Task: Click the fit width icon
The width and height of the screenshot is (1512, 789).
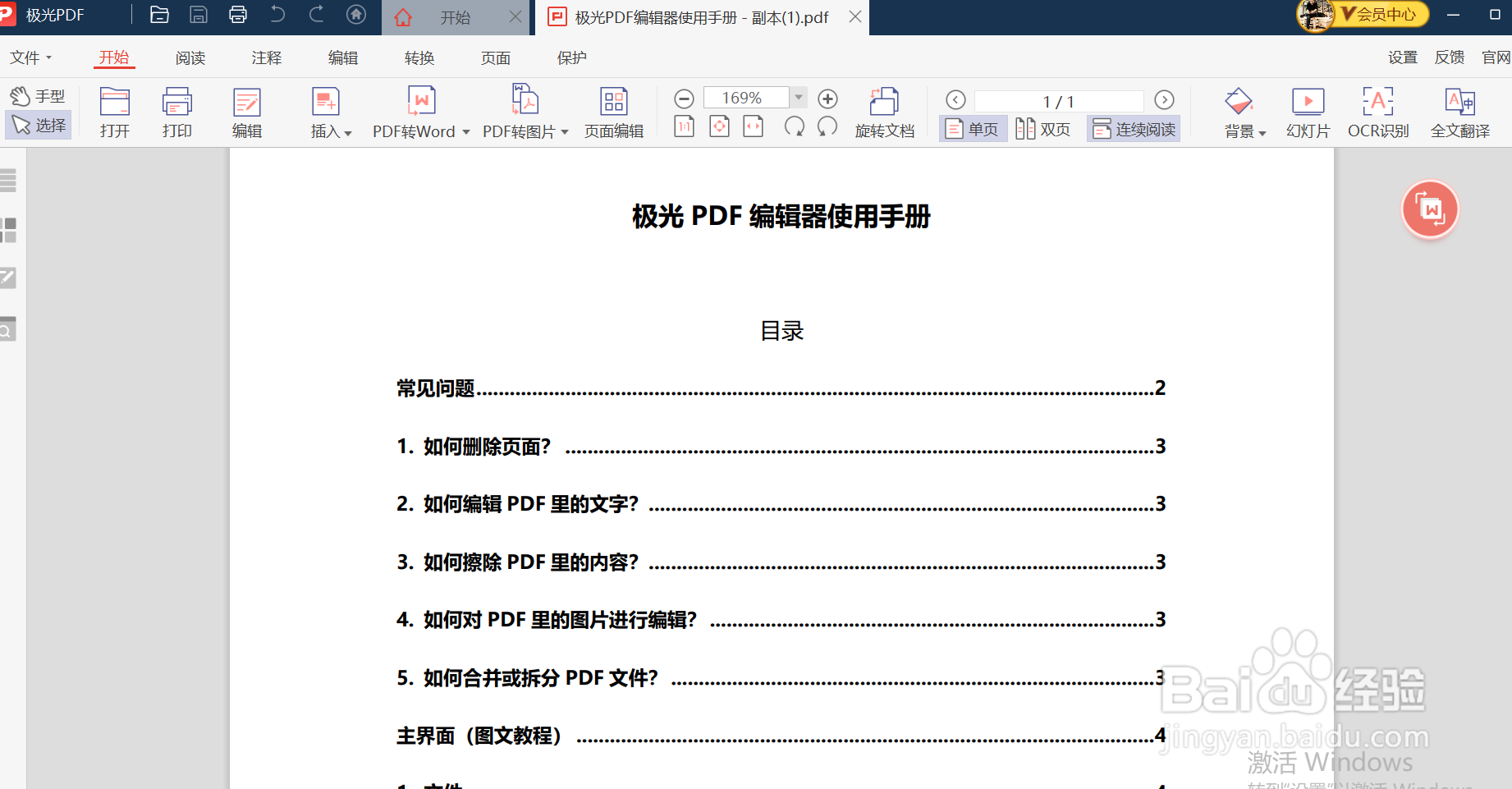Action: 754,126
